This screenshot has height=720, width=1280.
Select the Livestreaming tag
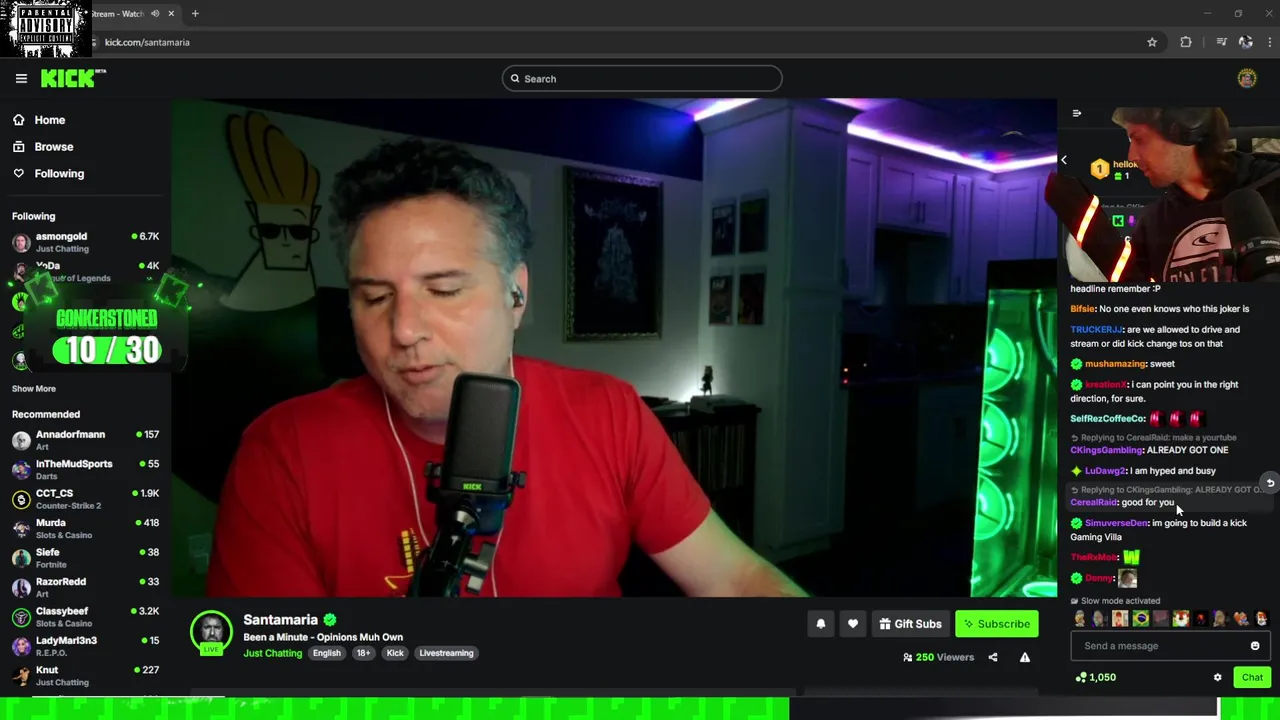pyautogui.click(x=447, y=653)
